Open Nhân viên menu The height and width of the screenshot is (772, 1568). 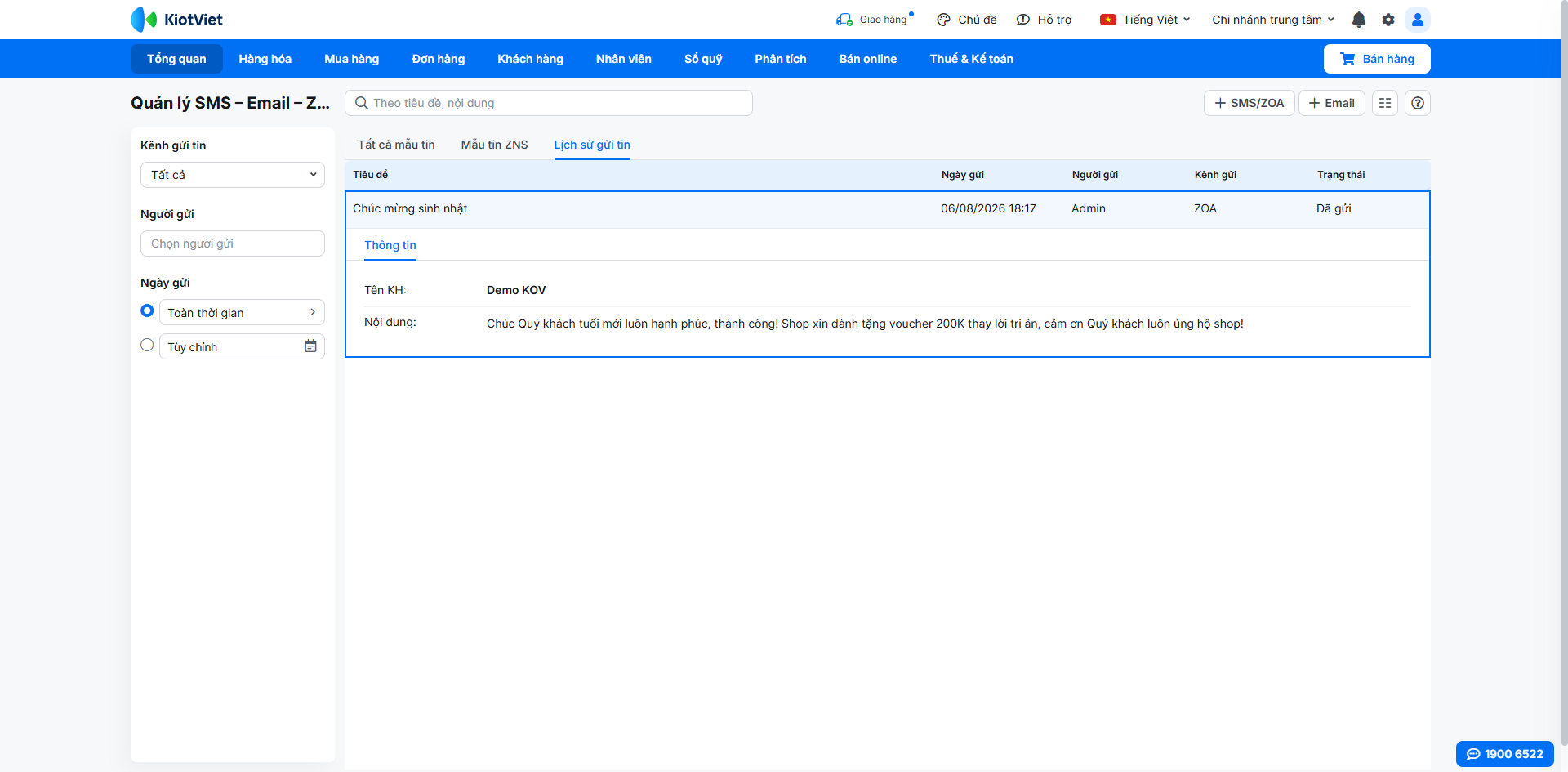point(623,59)
